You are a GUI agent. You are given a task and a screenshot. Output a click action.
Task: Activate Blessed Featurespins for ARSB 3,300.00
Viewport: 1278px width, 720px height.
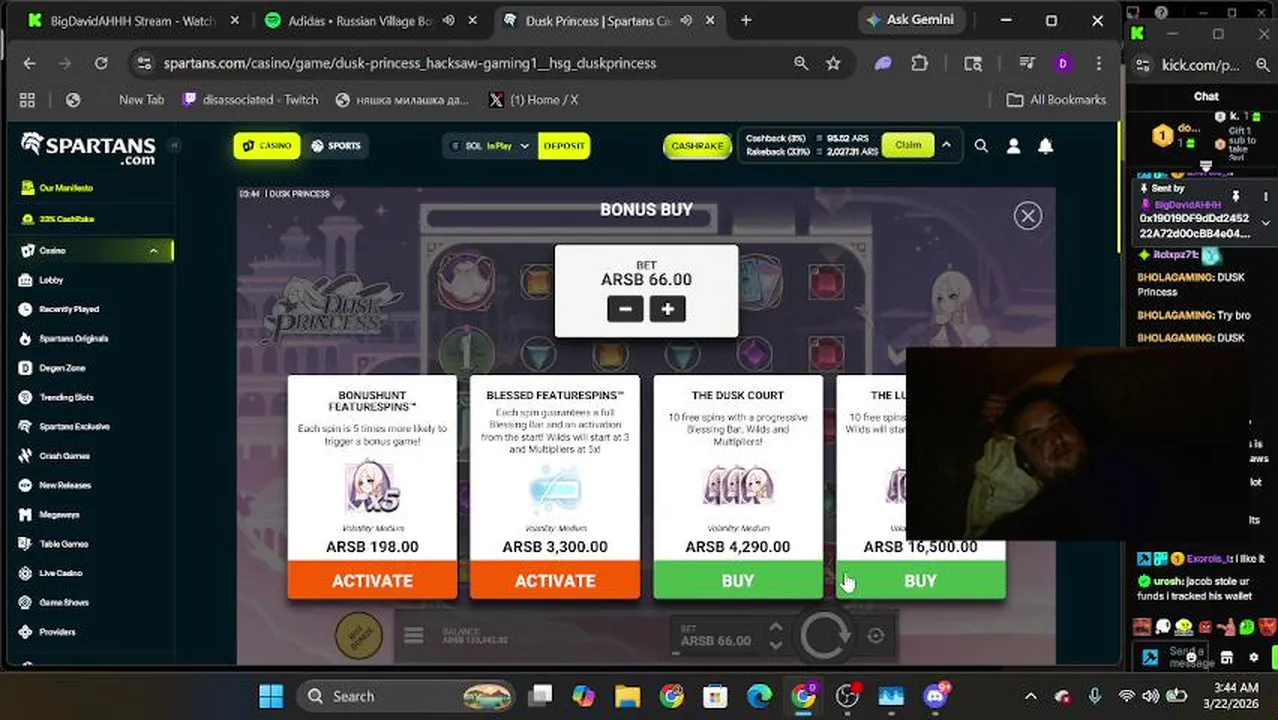[555, 580]
